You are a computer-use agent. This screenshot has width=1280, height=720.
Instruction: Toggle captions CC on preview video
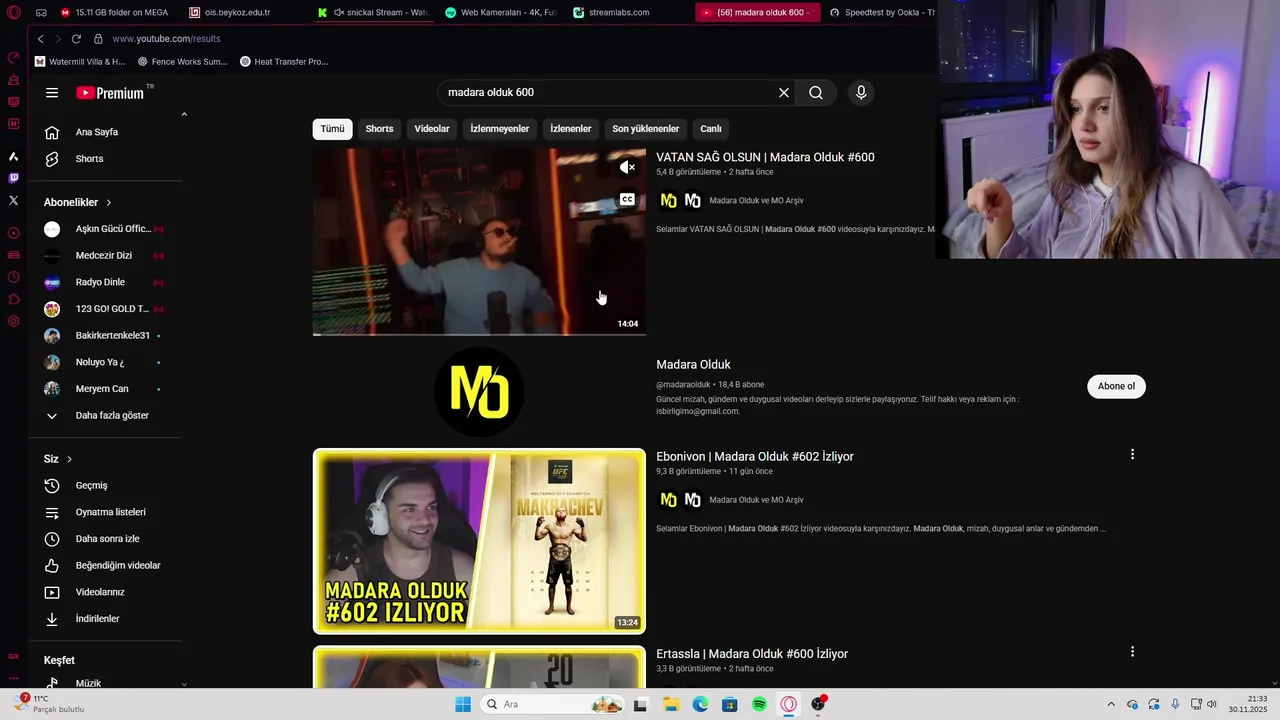pos(627,200)
